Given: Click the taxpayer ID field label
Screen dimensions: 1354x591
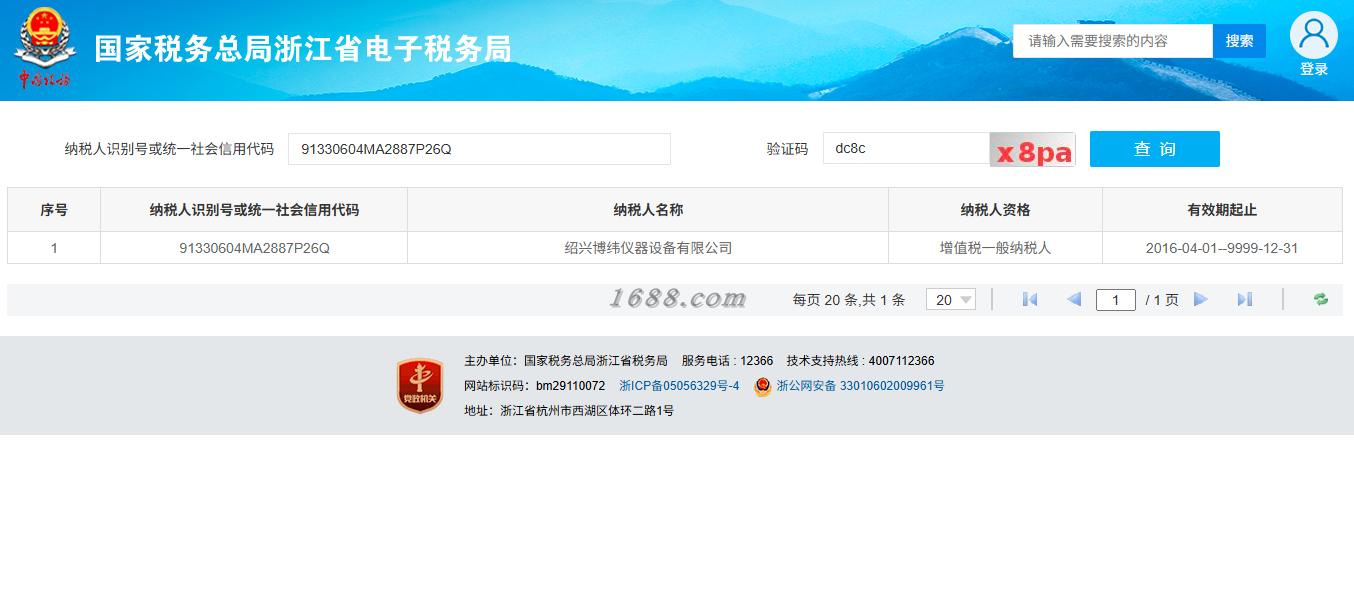Looking at the screenshot, I should (169, 149).
